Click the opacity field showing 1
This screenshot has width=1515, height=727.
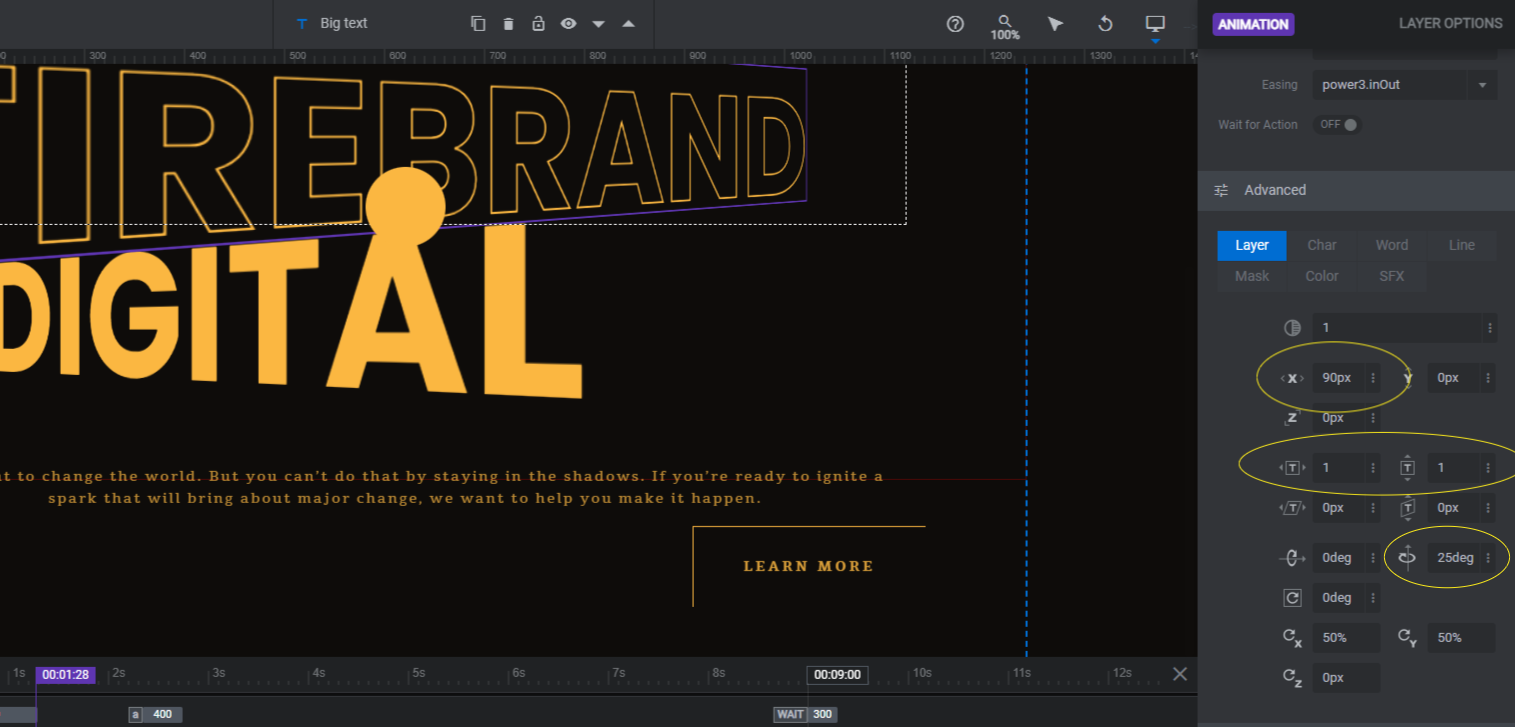coord(1397,328)
